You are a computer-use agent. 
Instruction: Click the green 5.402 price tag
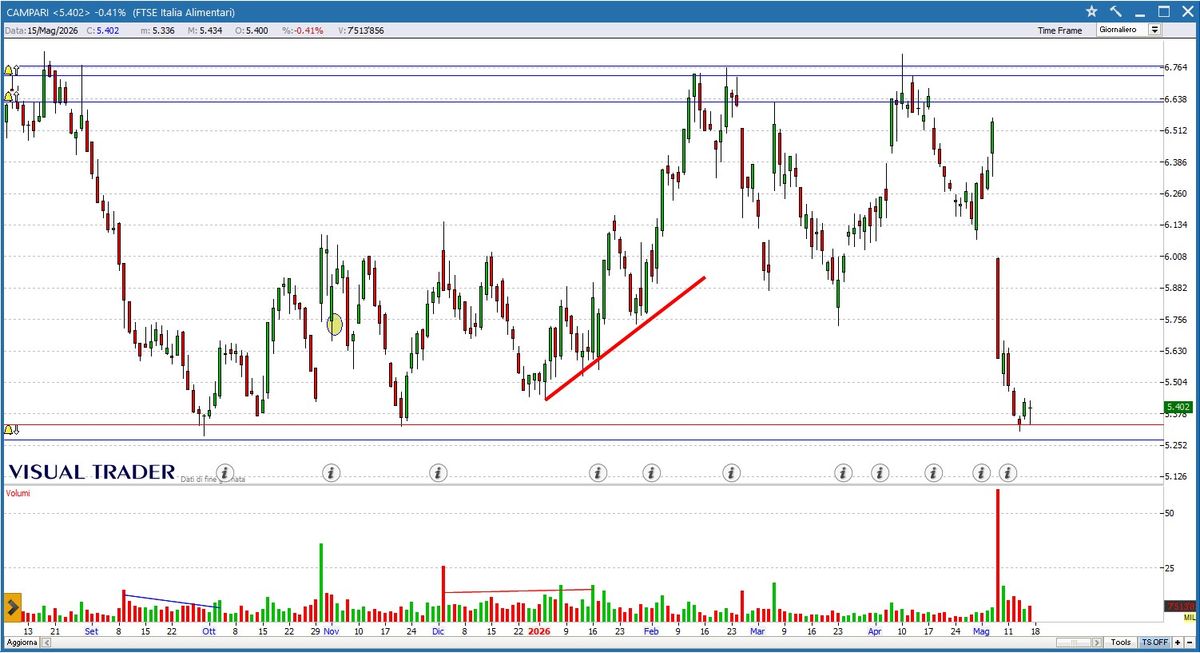point(1180,407)
